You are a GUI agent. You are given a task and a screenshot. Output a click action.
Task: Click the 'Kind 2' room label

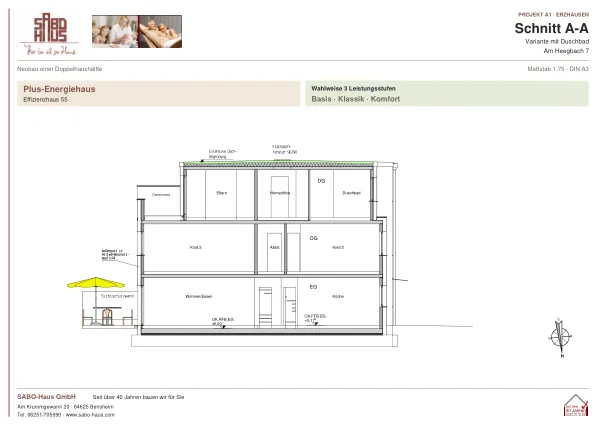pyautogui.click(x=196, y=248)
